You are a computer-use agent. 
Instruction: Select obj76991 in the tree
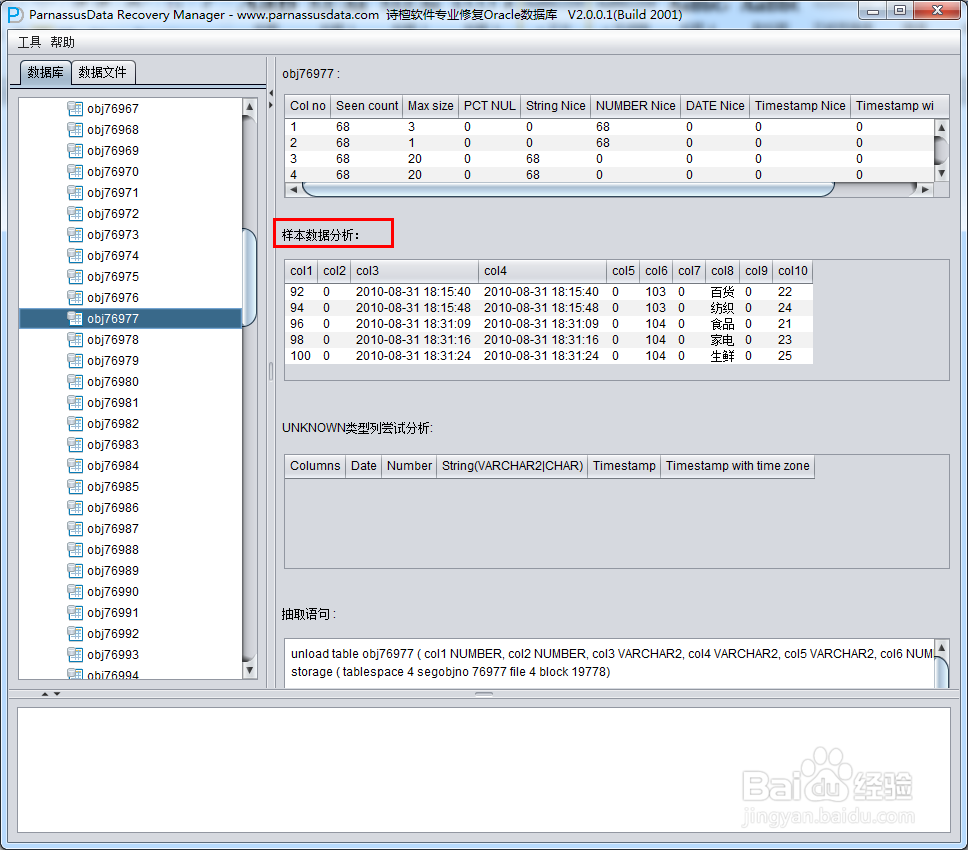pyautogui.click(x=113, y=612)
